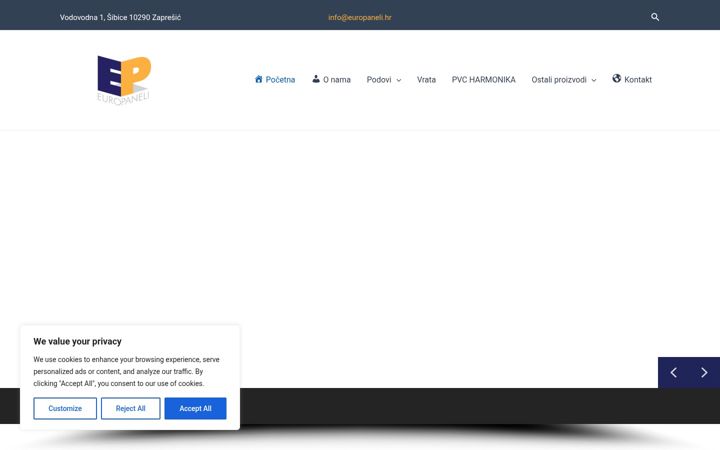Navigate to the Vrata page

coord(426,79)
